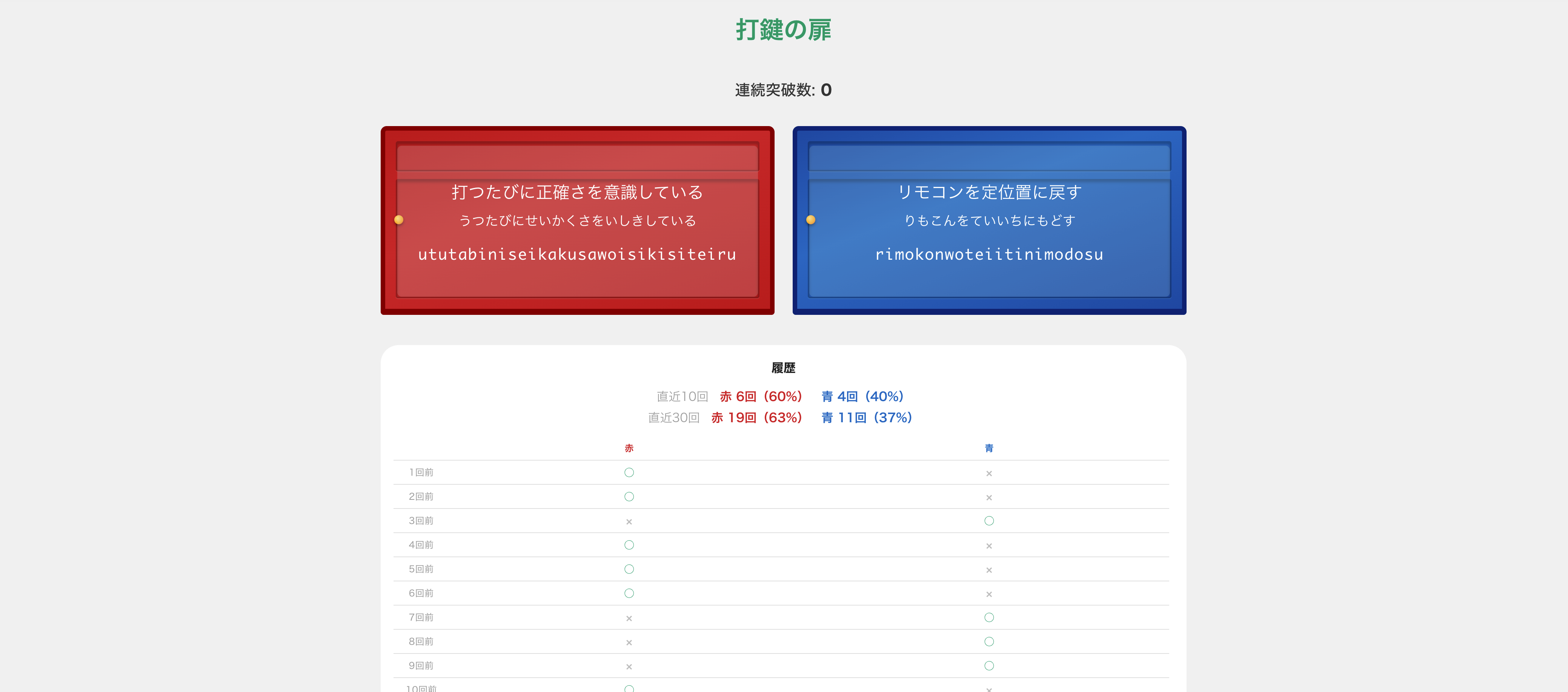This screenshot has height=692, width=1568.
Task: Click the red X mark in the 3回前 row
Action: [629, 522]
